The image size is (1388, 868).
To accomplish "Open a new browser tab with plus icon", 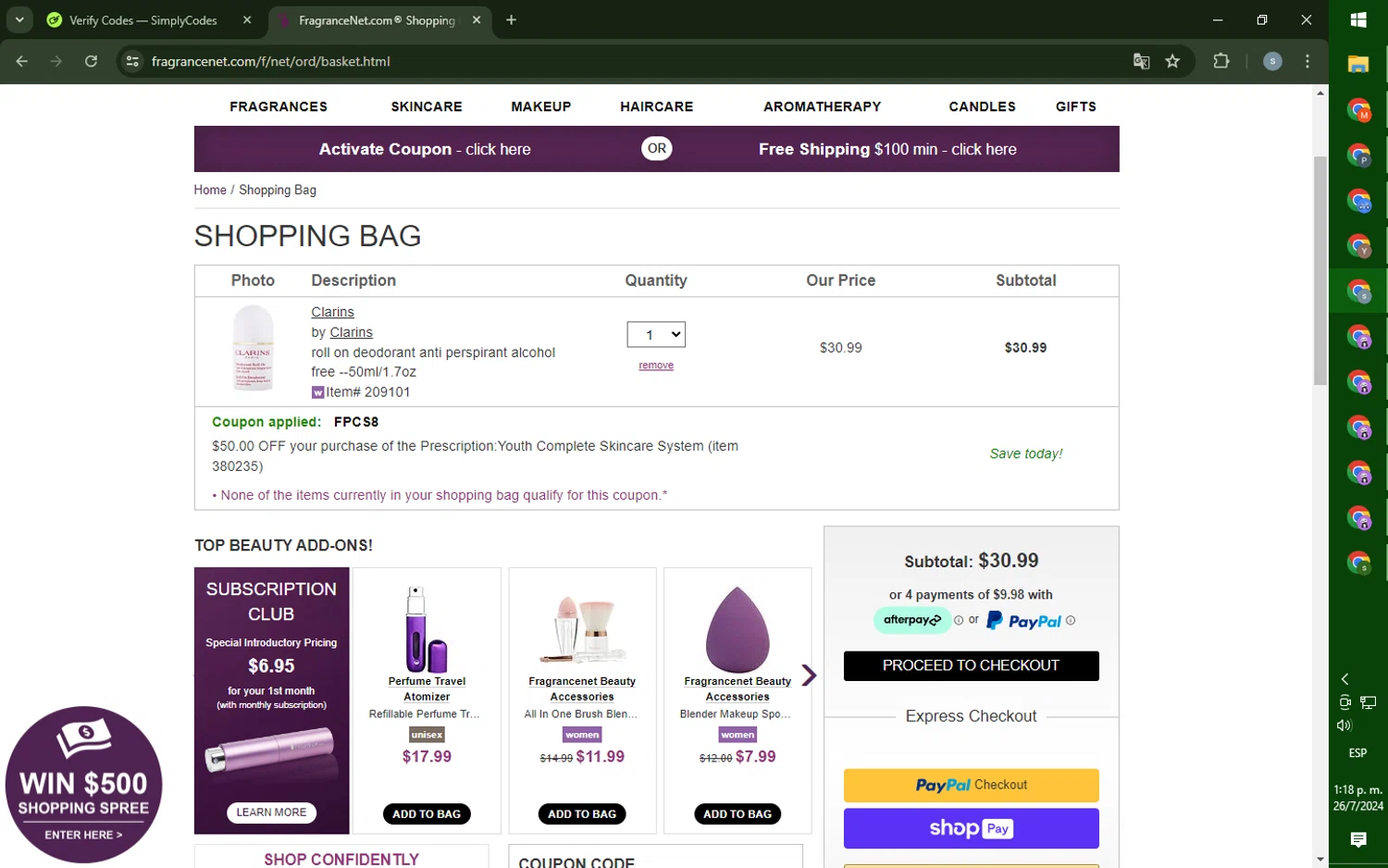I will tap(511, 19).
